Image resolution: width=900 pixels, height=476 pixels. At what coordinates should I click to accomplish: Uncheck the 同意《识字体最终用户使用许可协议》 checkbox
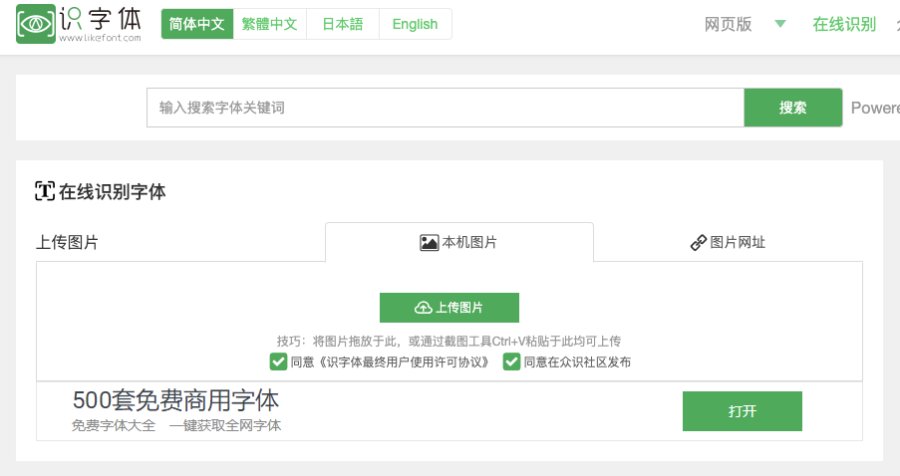(278, 362)
